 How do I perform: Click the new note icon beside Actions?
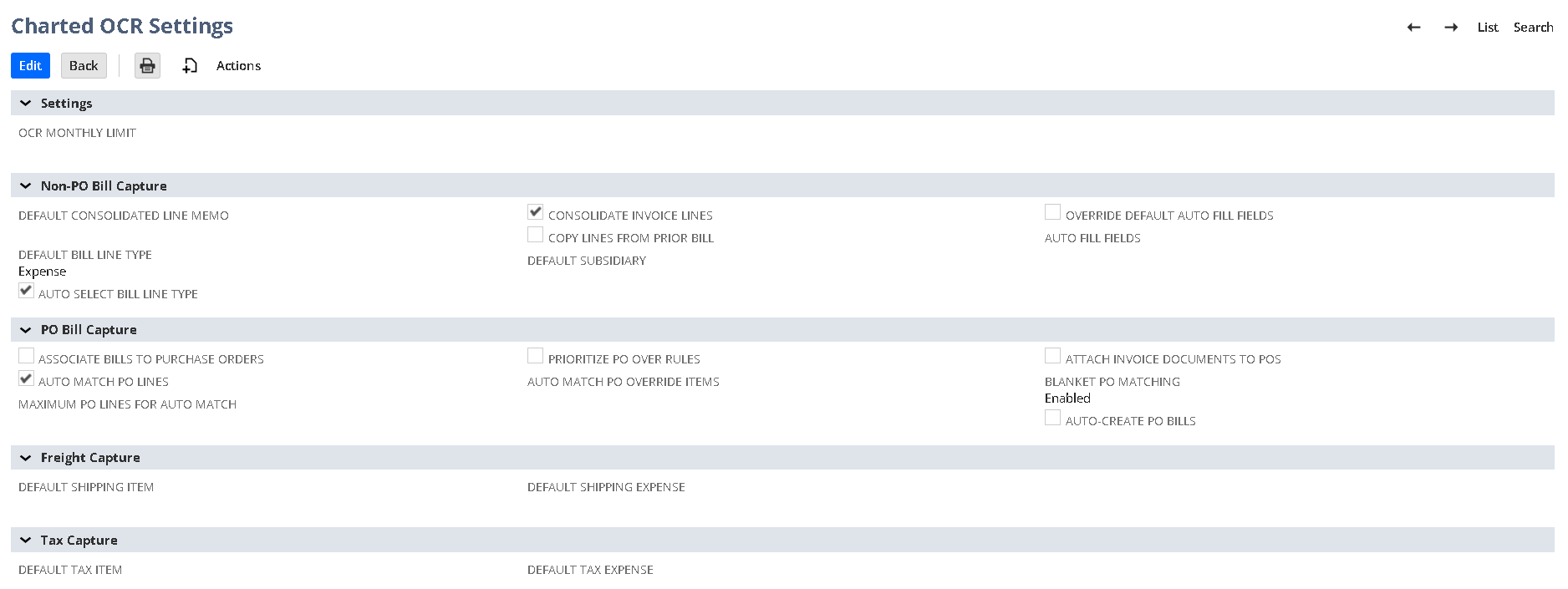click(x=190, y=66)
